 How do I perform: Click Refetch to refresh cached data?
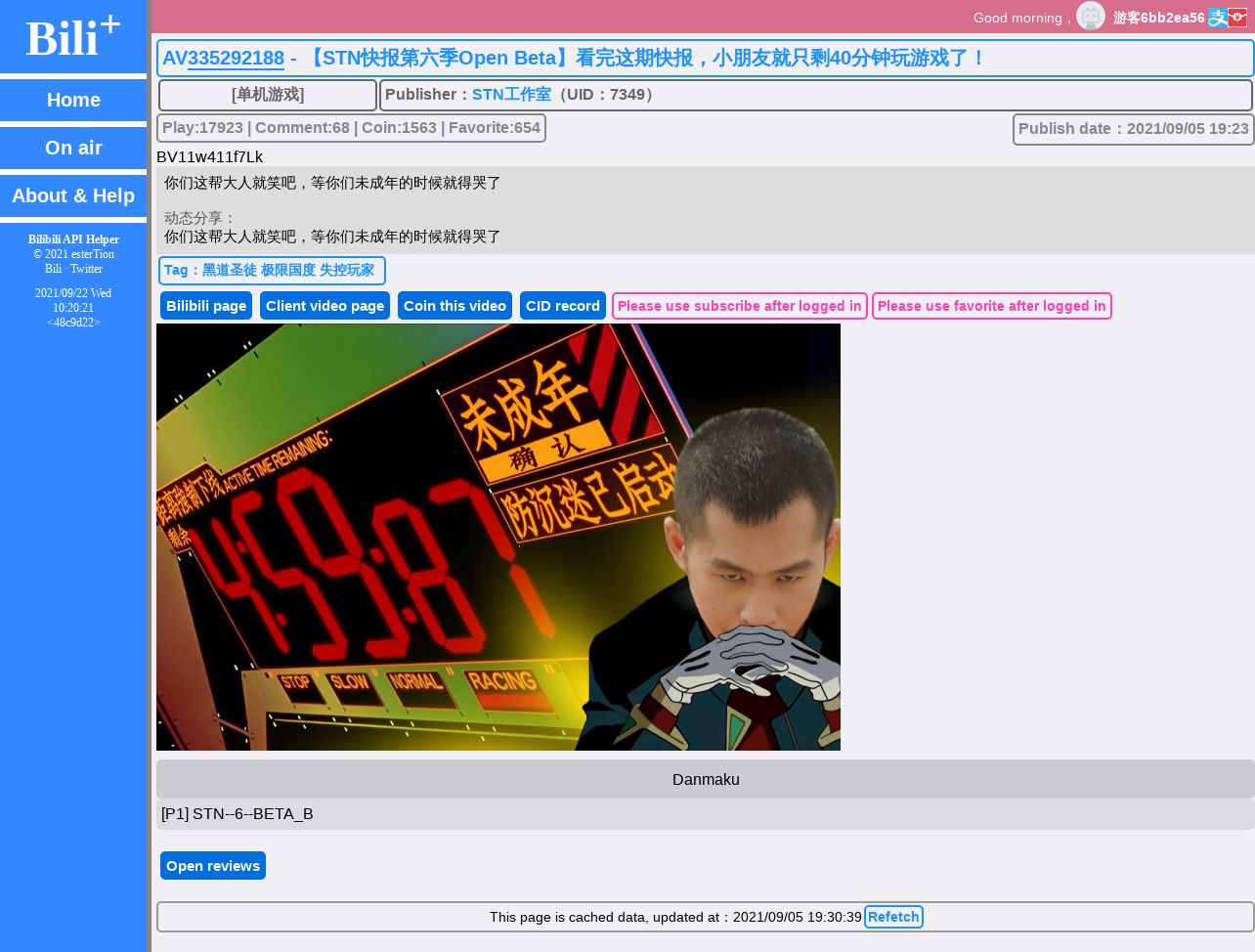(x=893, y=917)
